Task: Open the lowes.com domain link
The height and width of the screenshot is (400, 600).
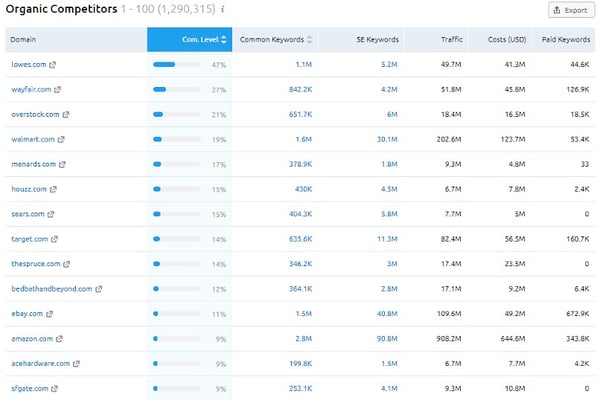Action: click(29, 64)
